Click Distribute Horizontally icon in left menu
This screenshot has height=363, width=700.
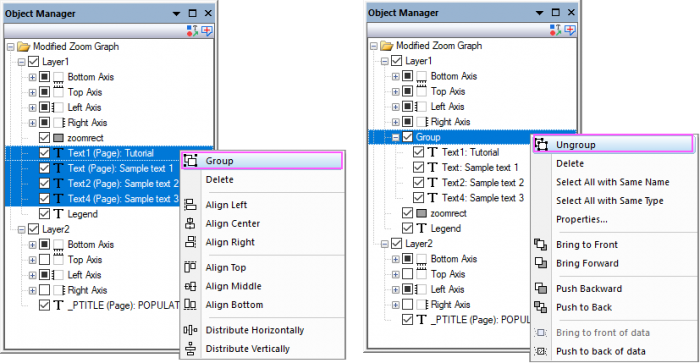(190, 330)
